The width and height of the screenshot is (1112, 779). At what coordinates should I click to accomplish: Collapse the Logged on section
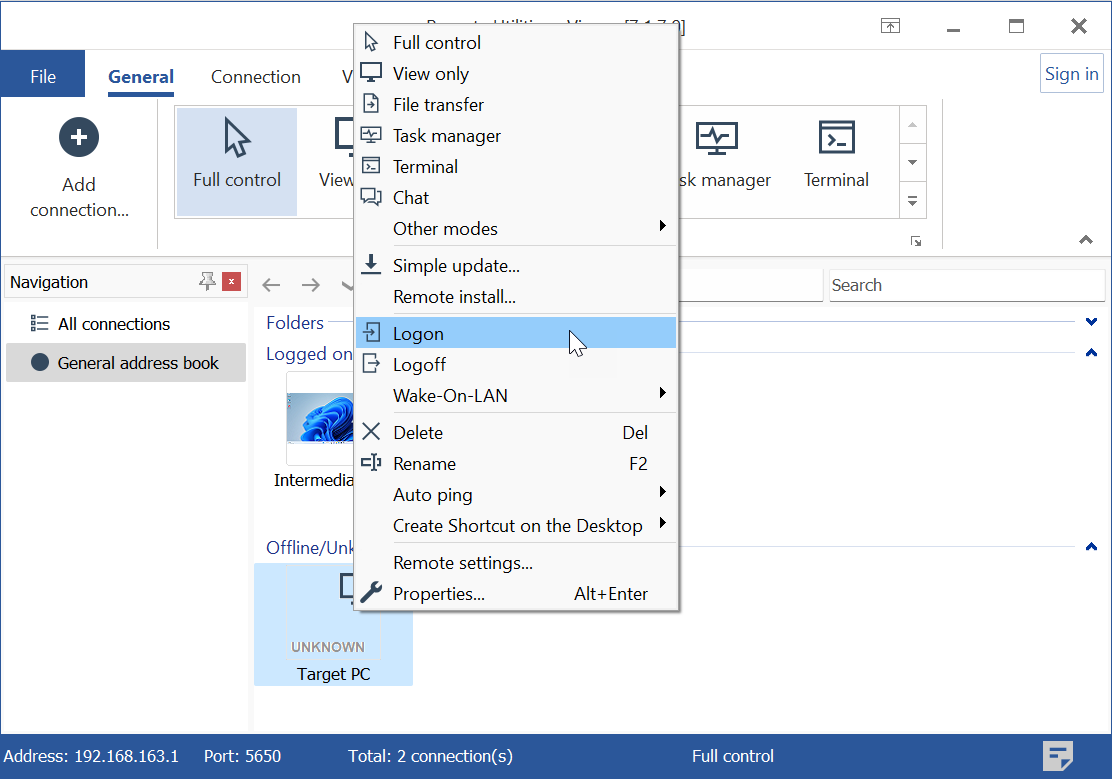(1091, 353)
